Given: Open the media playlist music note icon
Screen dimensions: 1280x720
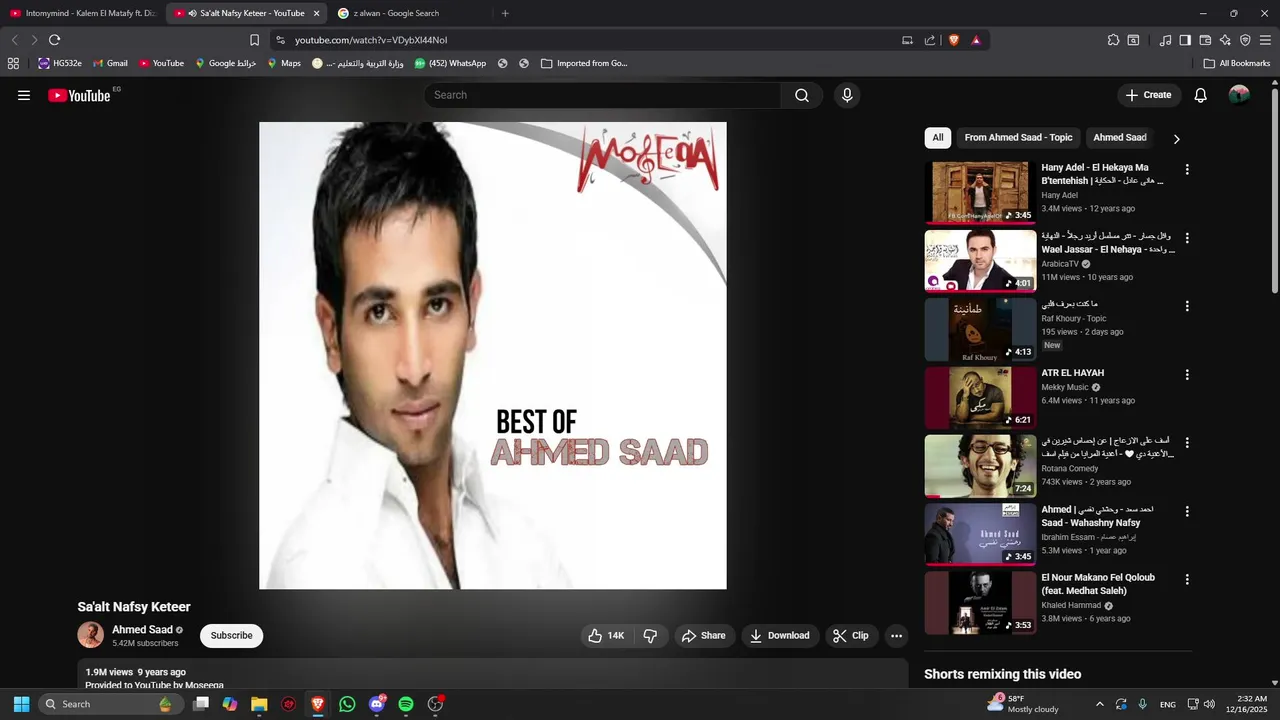Looking at the screenshot, I should tap(1165, 40).
